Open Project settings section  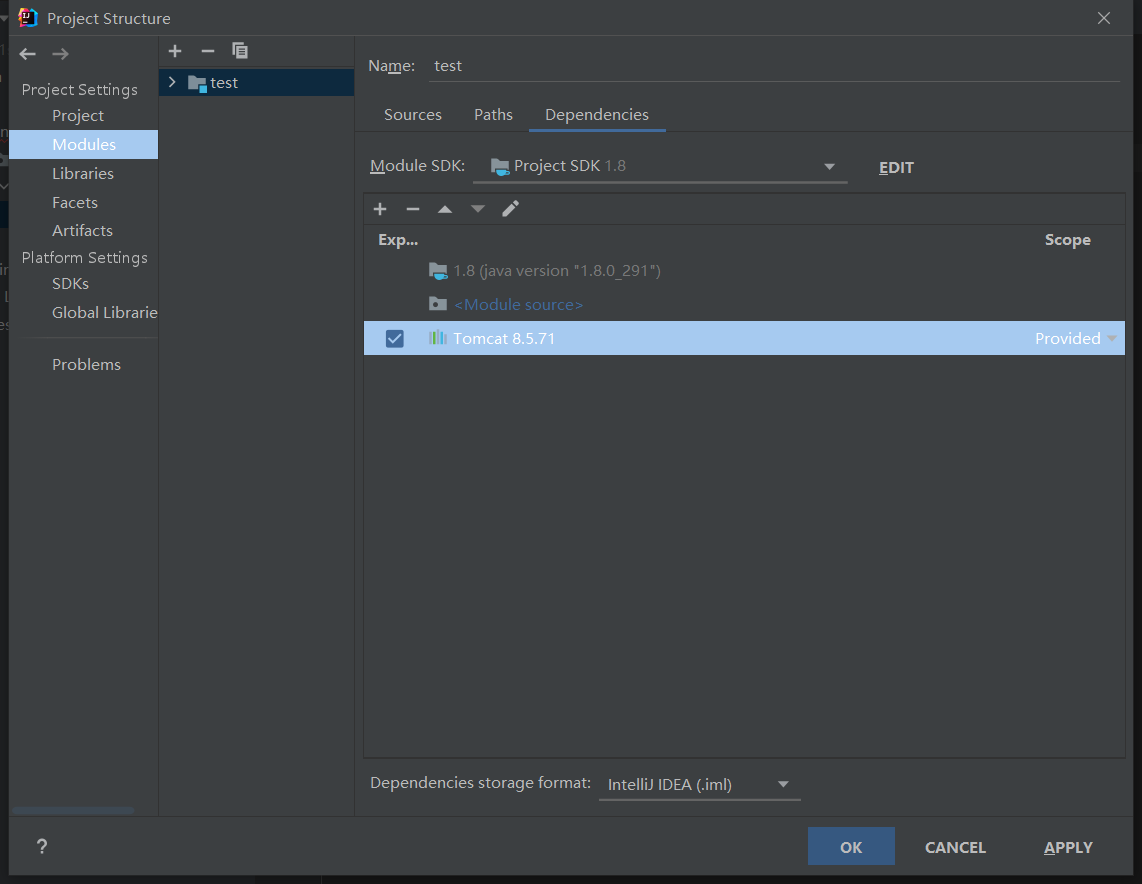point(78,116)
